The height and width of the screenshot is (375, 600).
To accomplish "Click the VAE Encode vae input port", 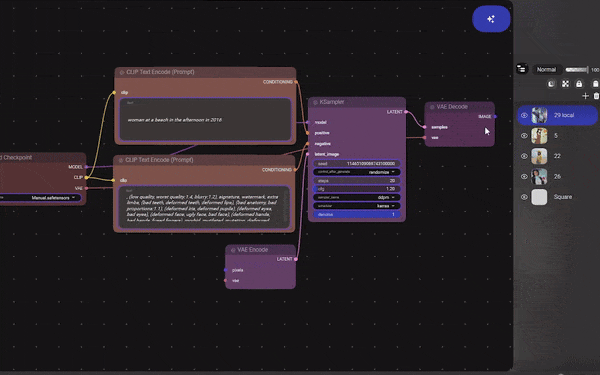I will coord(225,280).
